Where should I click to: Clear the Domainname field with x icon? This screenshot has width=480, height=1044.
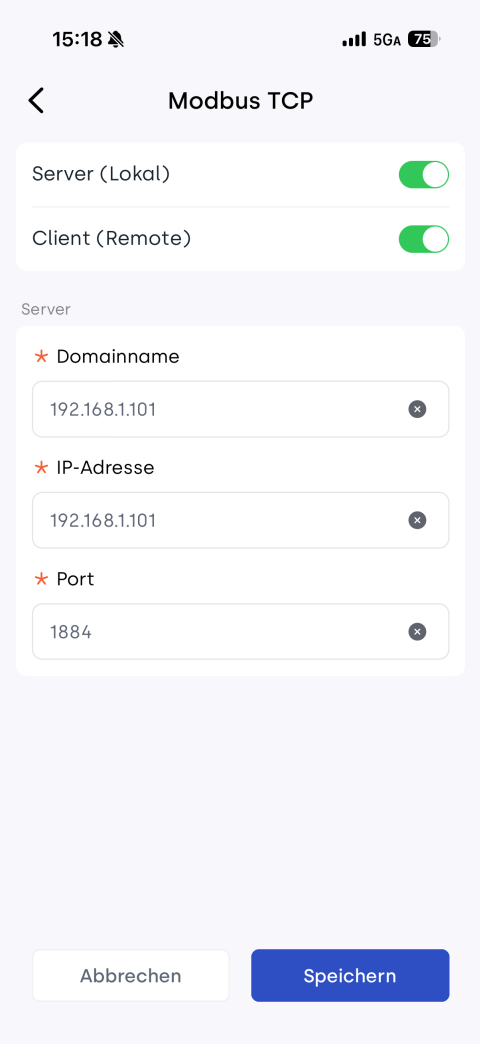tap(417, 409)
